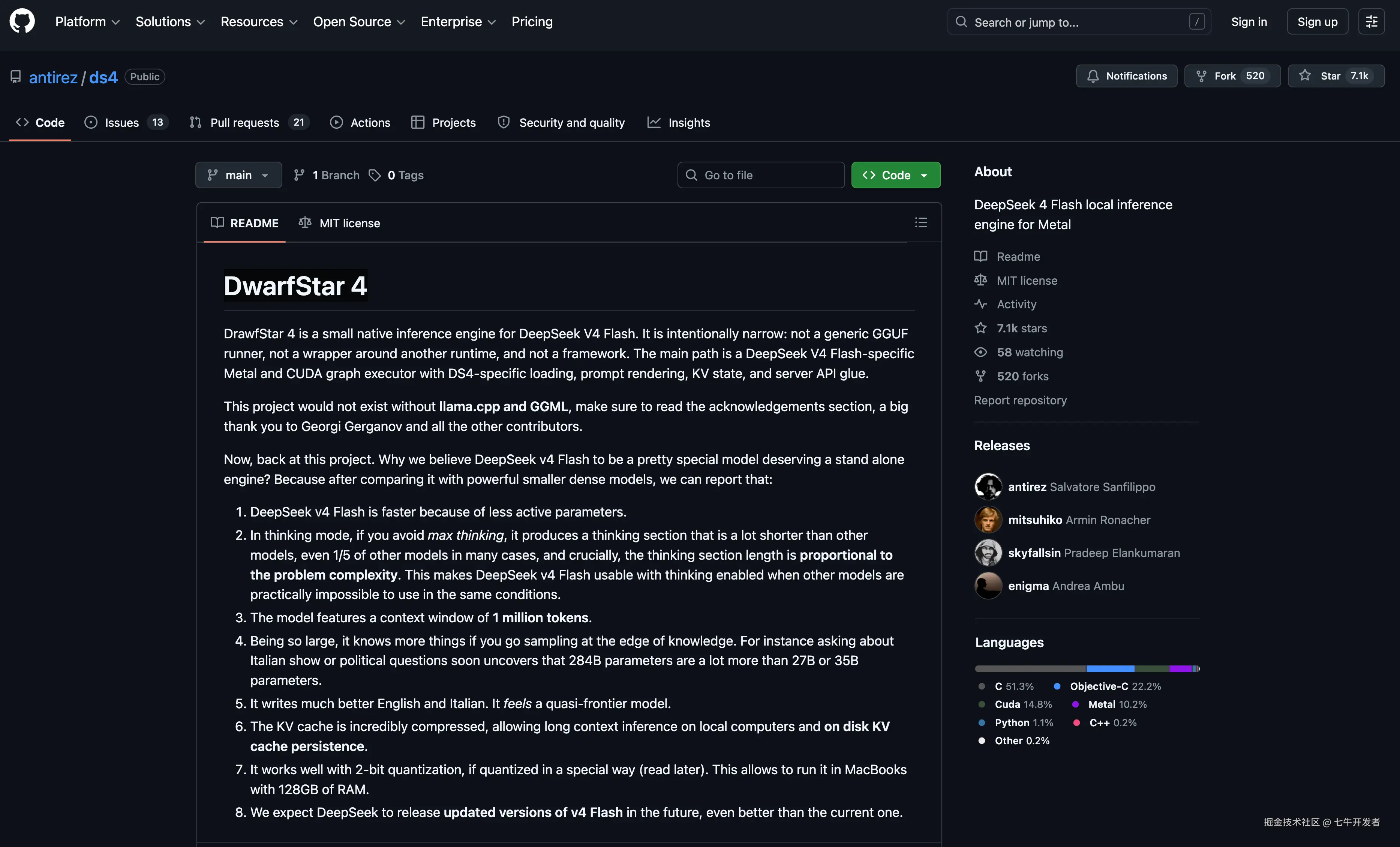Open the Pull requests tab
This screenshot has width=1400, height=847.
point(249,122)
